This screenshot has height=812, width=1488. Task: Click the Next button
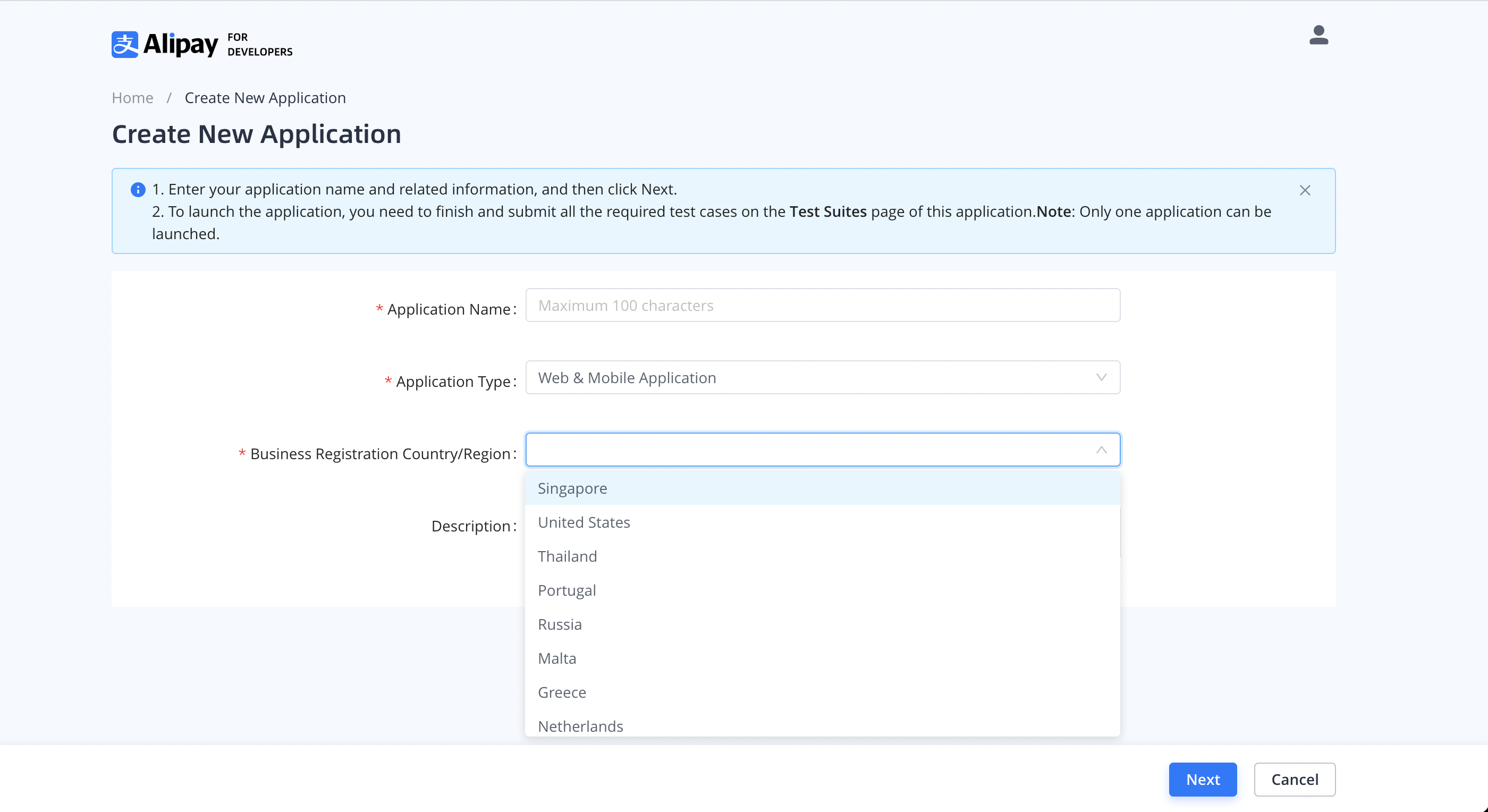pos(1202,779)
